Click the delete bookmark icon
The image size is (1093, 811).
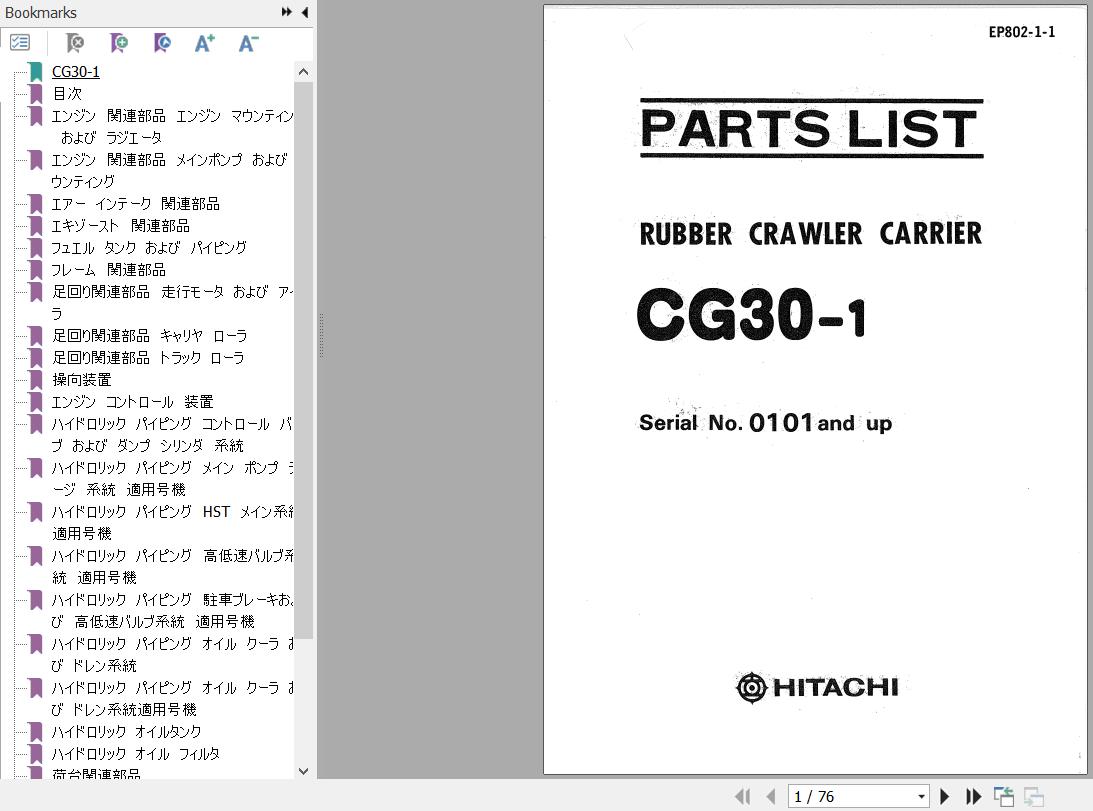(75, 43)
